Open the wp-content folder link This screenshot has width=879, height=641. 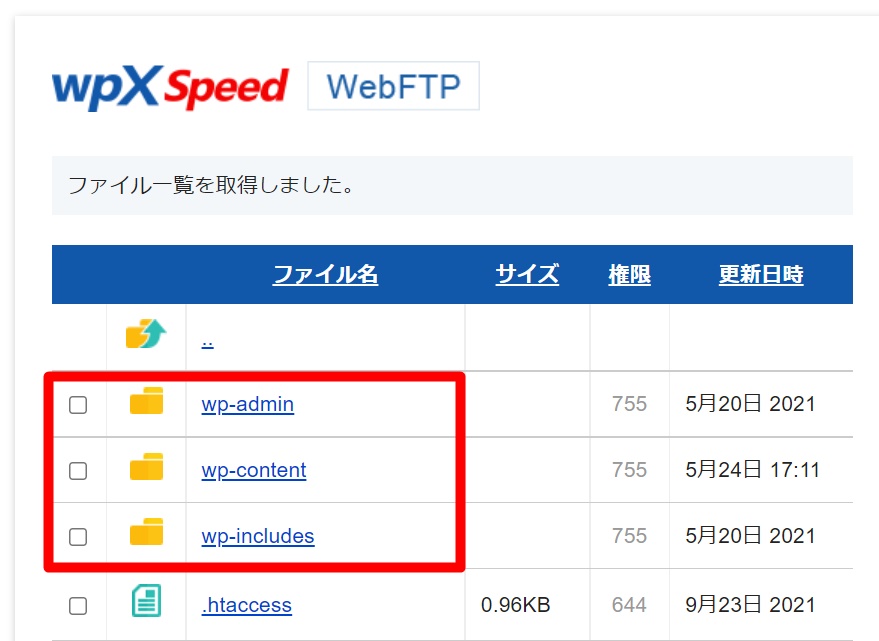pos(254,470)
